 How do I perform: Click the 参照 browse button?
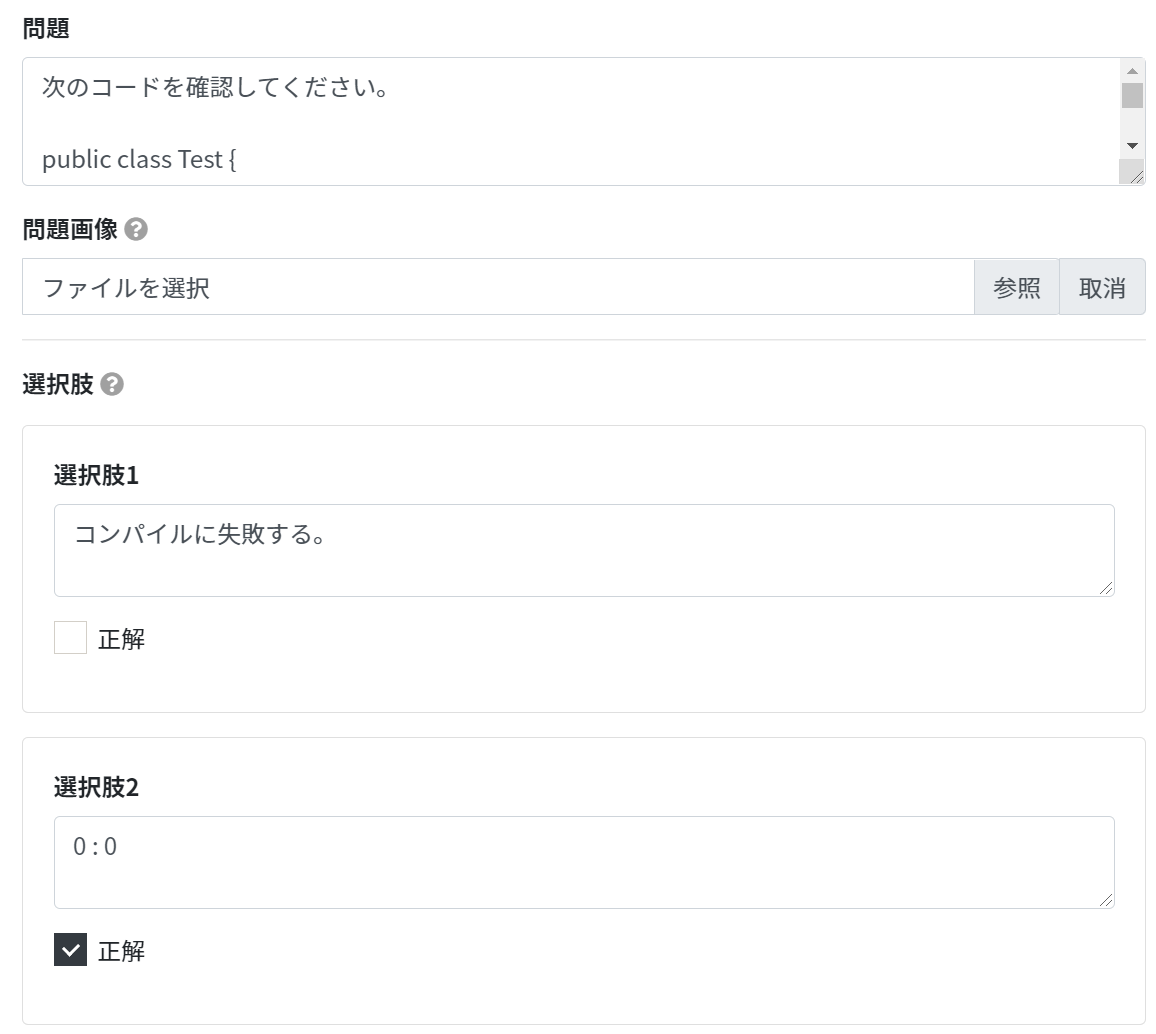(1017, 287)
